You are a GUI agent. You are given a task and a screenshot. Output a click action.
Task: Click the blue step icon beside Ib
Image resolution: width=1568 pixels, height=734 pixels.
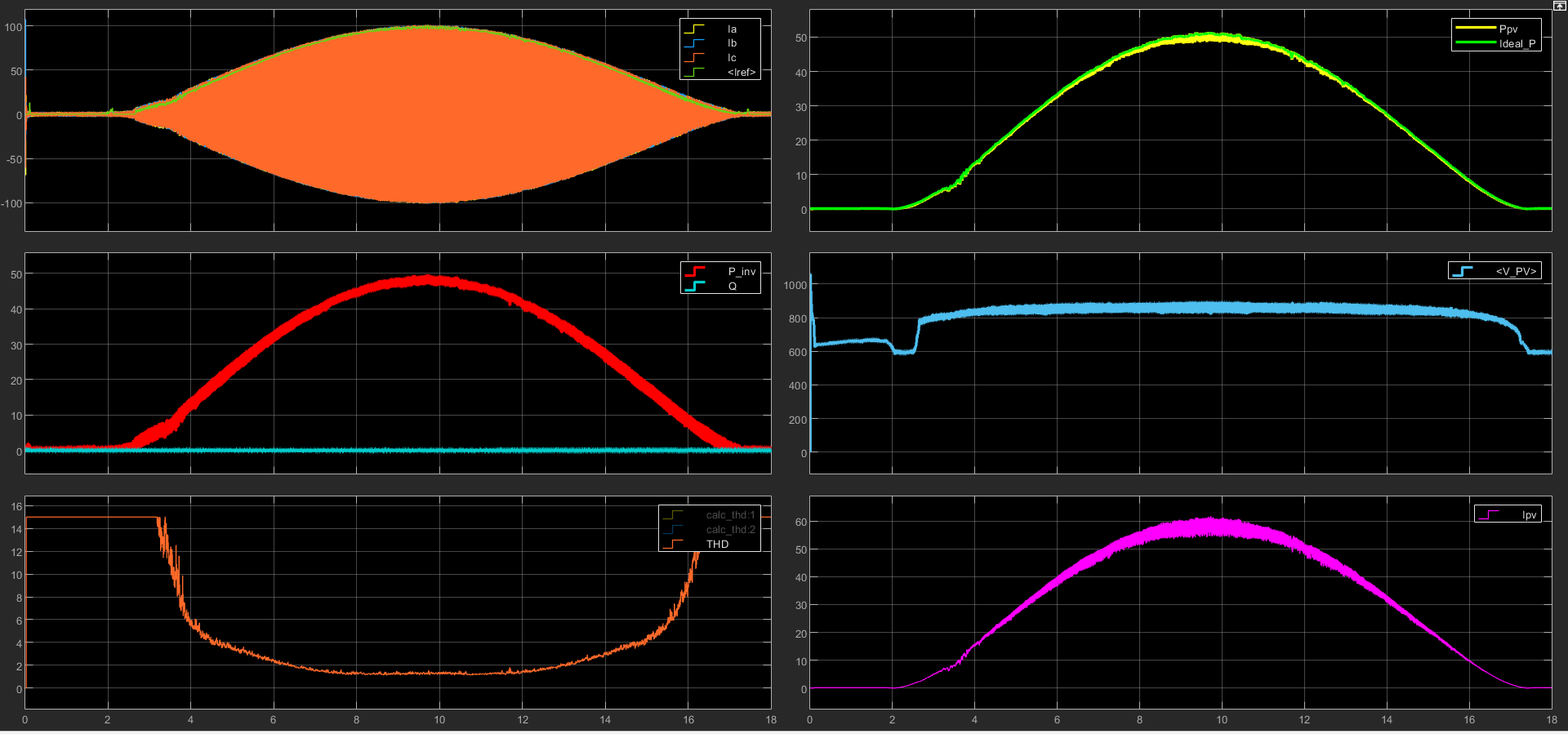[694, 43]
